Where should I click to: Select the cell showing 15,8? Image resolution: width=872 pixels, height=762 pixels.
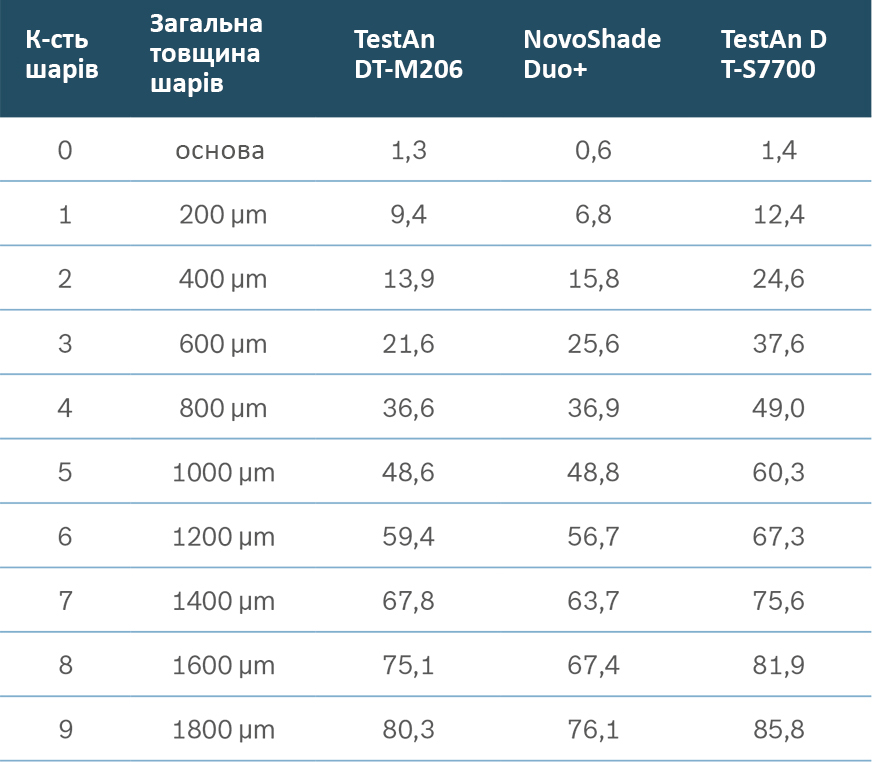pos(592,279)
